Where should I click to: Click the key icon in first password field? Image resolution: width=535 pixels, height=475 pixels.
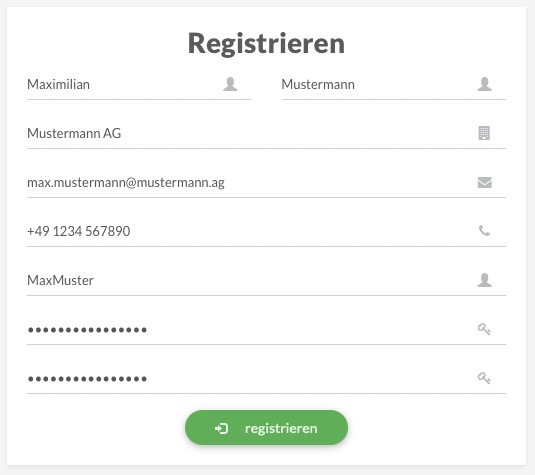tap(484, 329)
